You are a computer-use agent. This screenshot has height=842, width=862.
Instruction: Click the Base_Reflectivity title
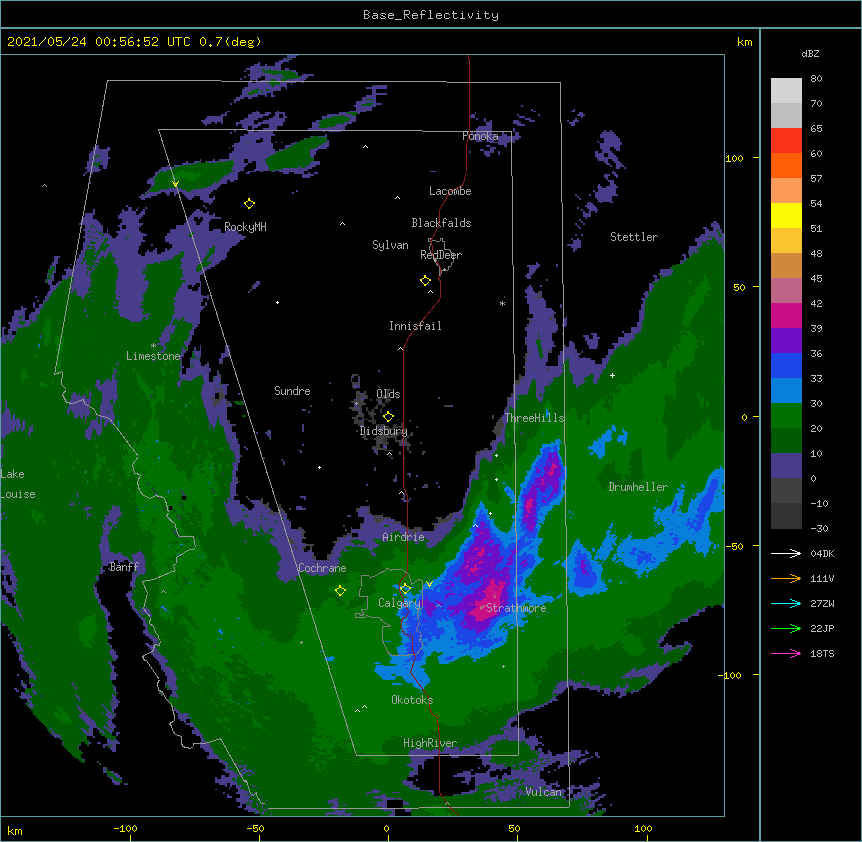coord(431,15)
